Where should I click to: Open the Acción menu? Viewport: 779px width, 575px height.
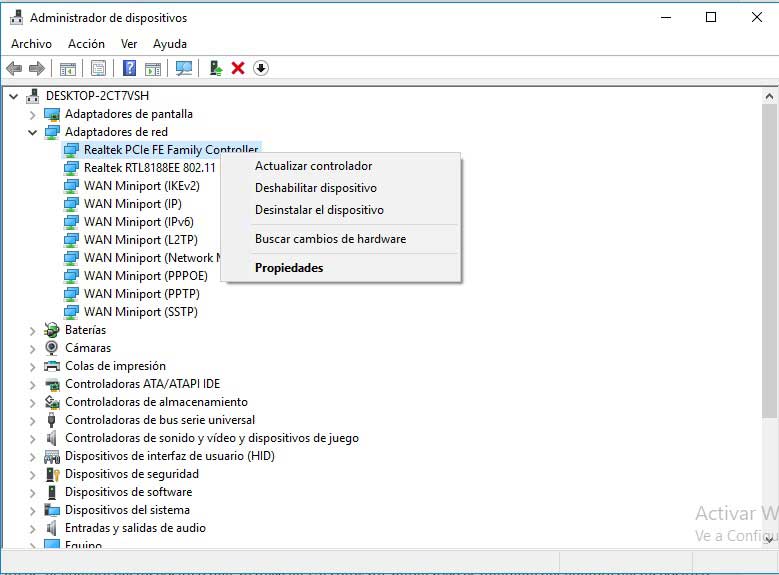[x=86, y=44]
